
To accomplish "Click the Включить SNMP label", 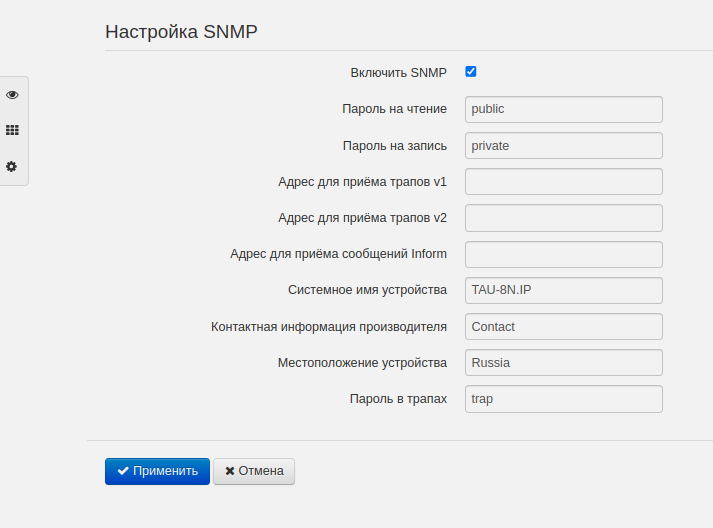I will pyautogui.click(x=398, y=73).
